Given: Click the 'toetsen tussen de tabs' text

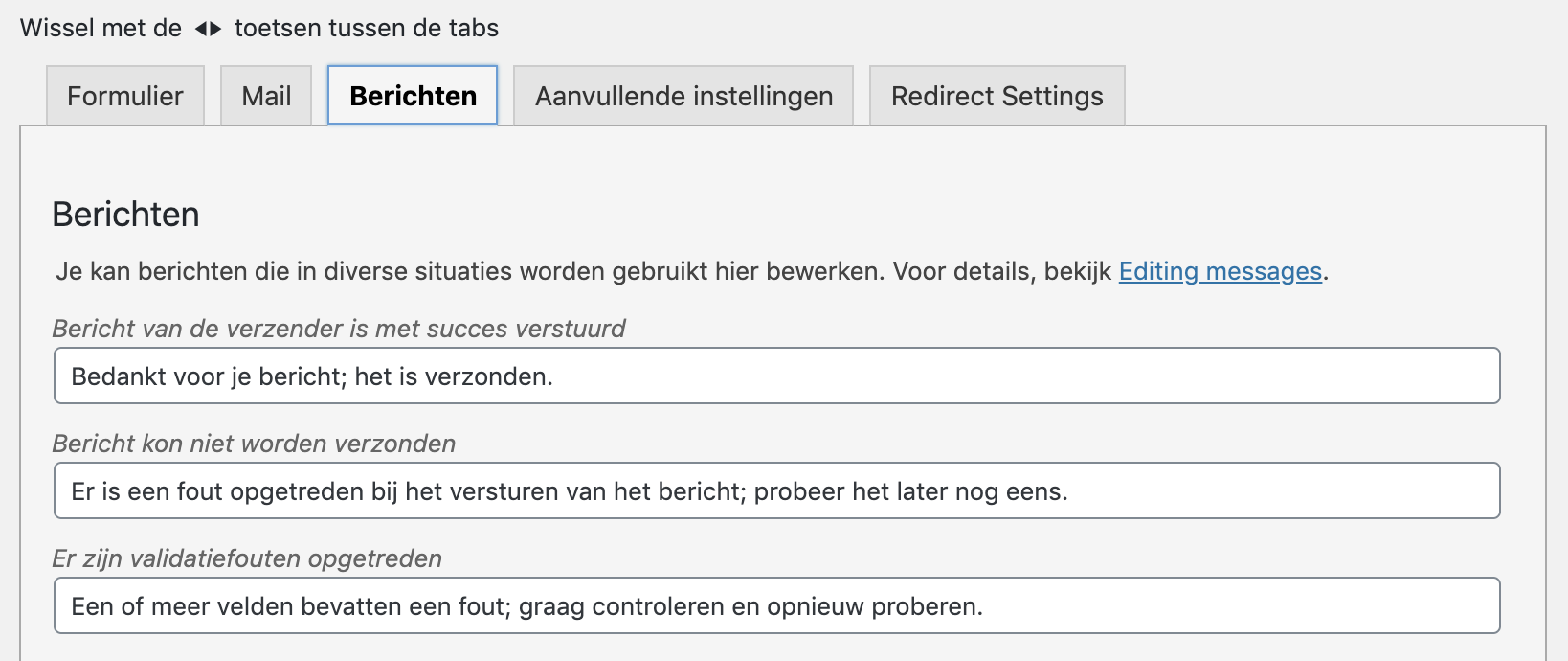Looking at the screenshot, I should tap(367, 28).
